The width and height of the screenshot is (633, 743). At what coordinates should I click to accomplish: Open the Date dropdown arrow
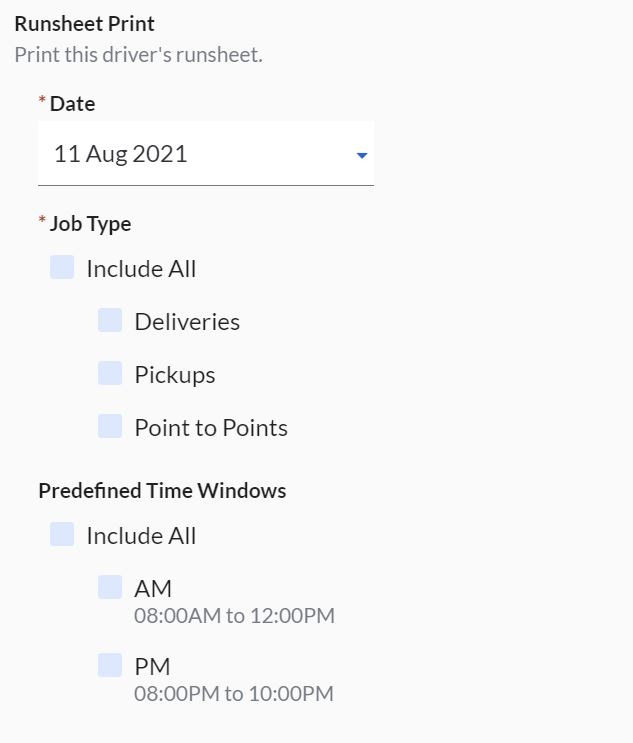[362, 156]
